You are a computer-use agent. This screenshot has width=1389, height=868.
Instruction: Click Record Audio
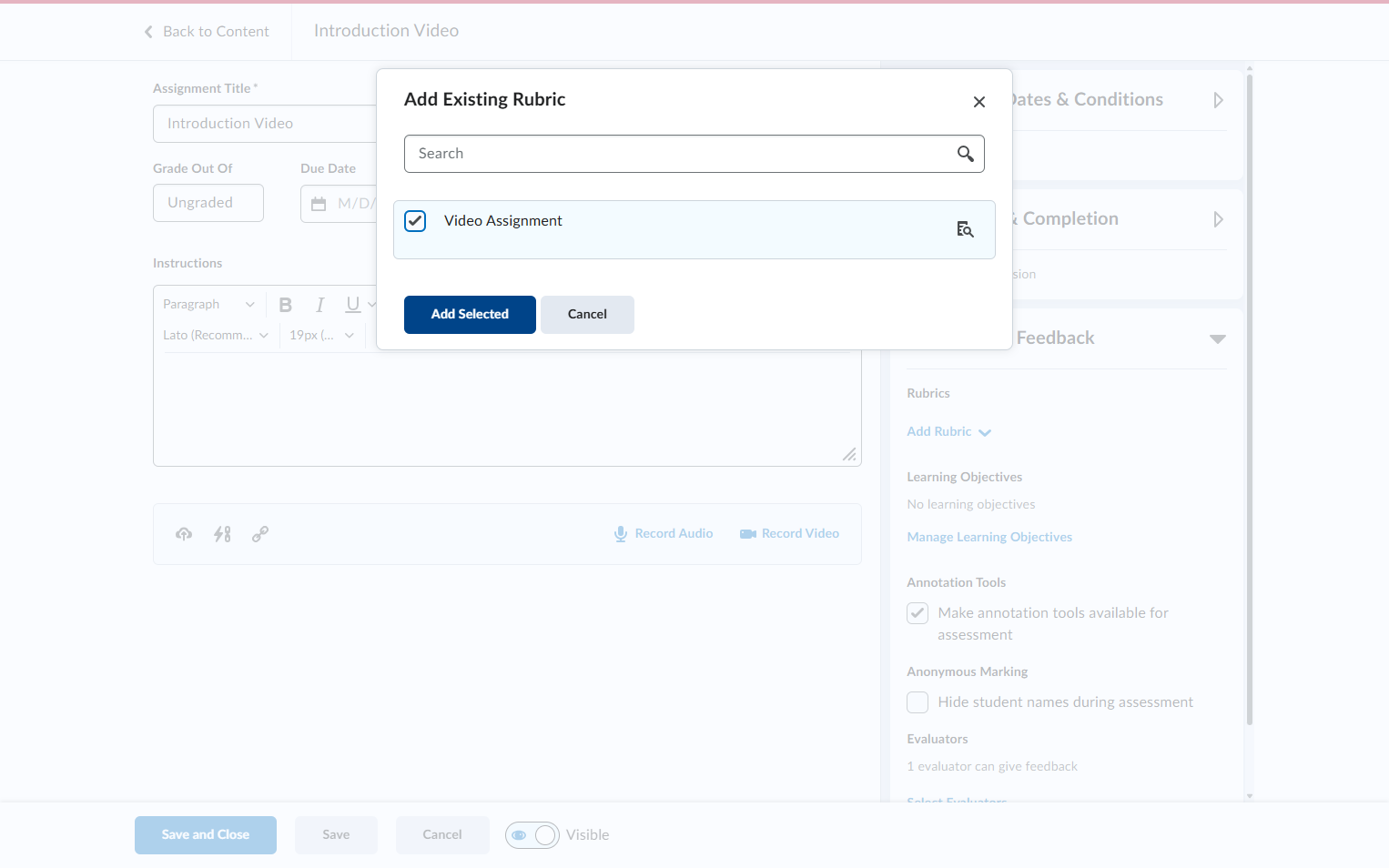coord(664,534)
